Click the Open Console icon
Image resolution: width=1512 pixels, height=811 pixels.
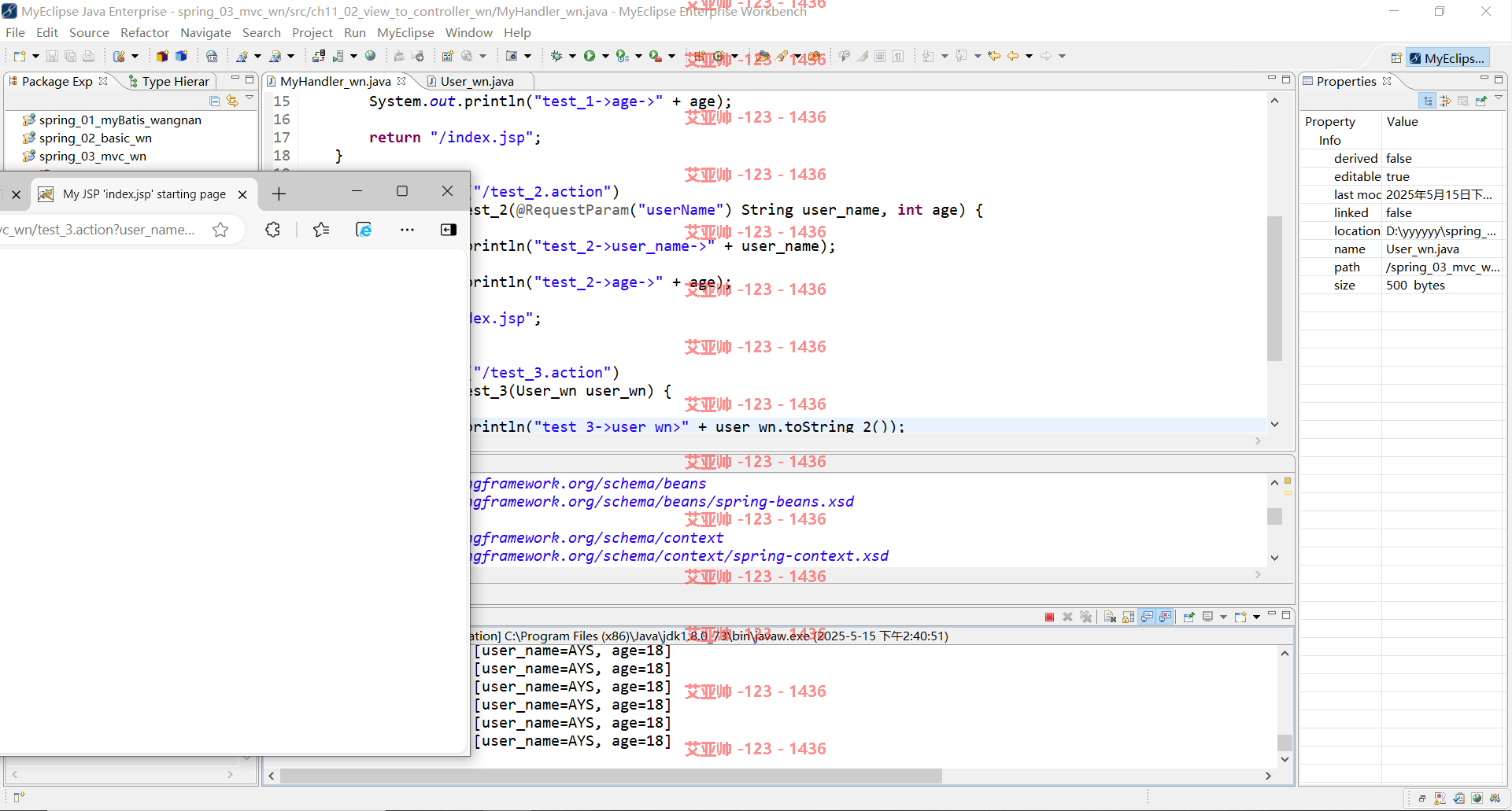pyautogui.click(x=1240, y=617)
